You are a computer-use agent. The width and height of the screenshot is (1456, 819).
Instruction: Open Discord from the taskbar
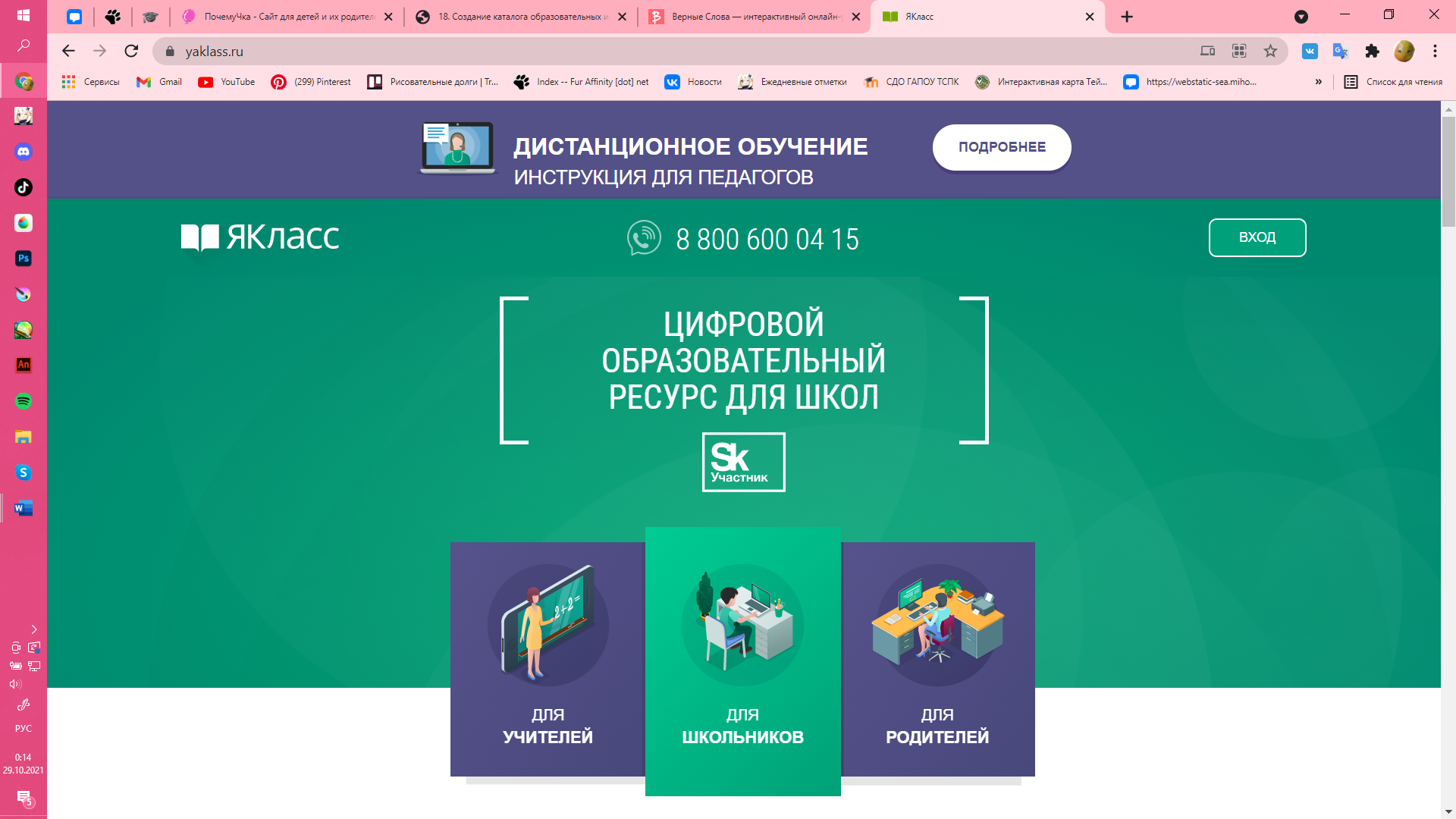coord(24,152)
